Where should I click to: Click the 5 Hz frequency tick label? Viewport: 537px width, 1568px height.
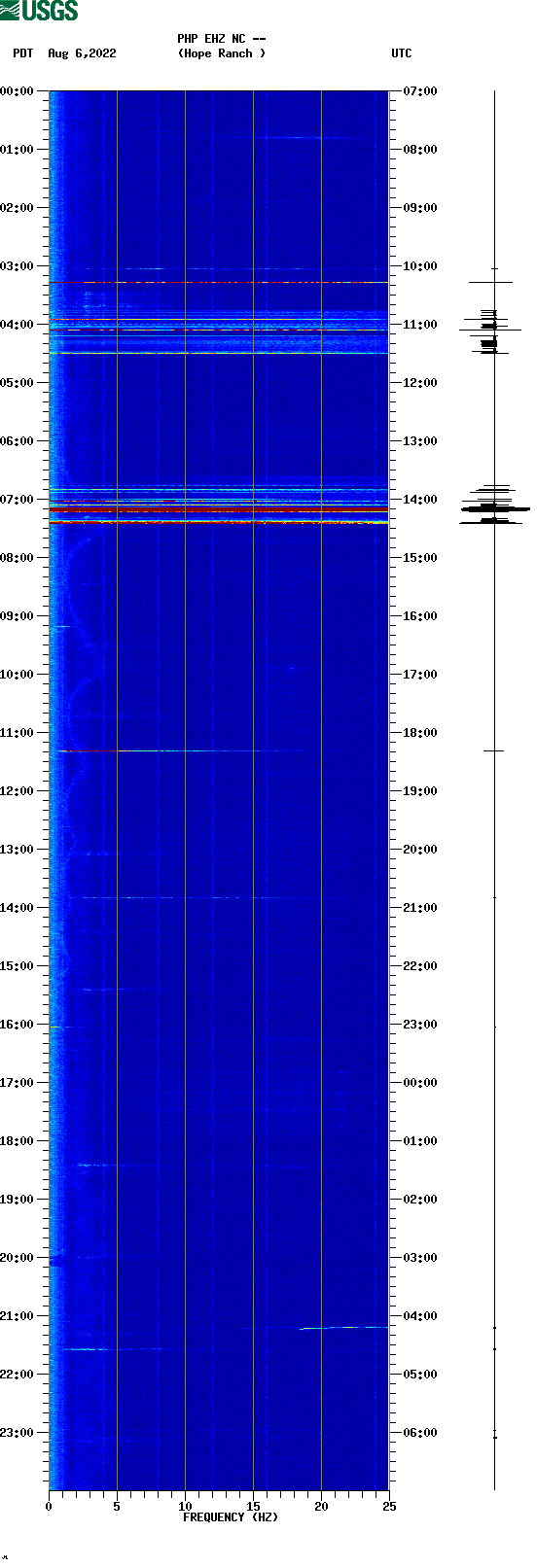click(117, 1507)
